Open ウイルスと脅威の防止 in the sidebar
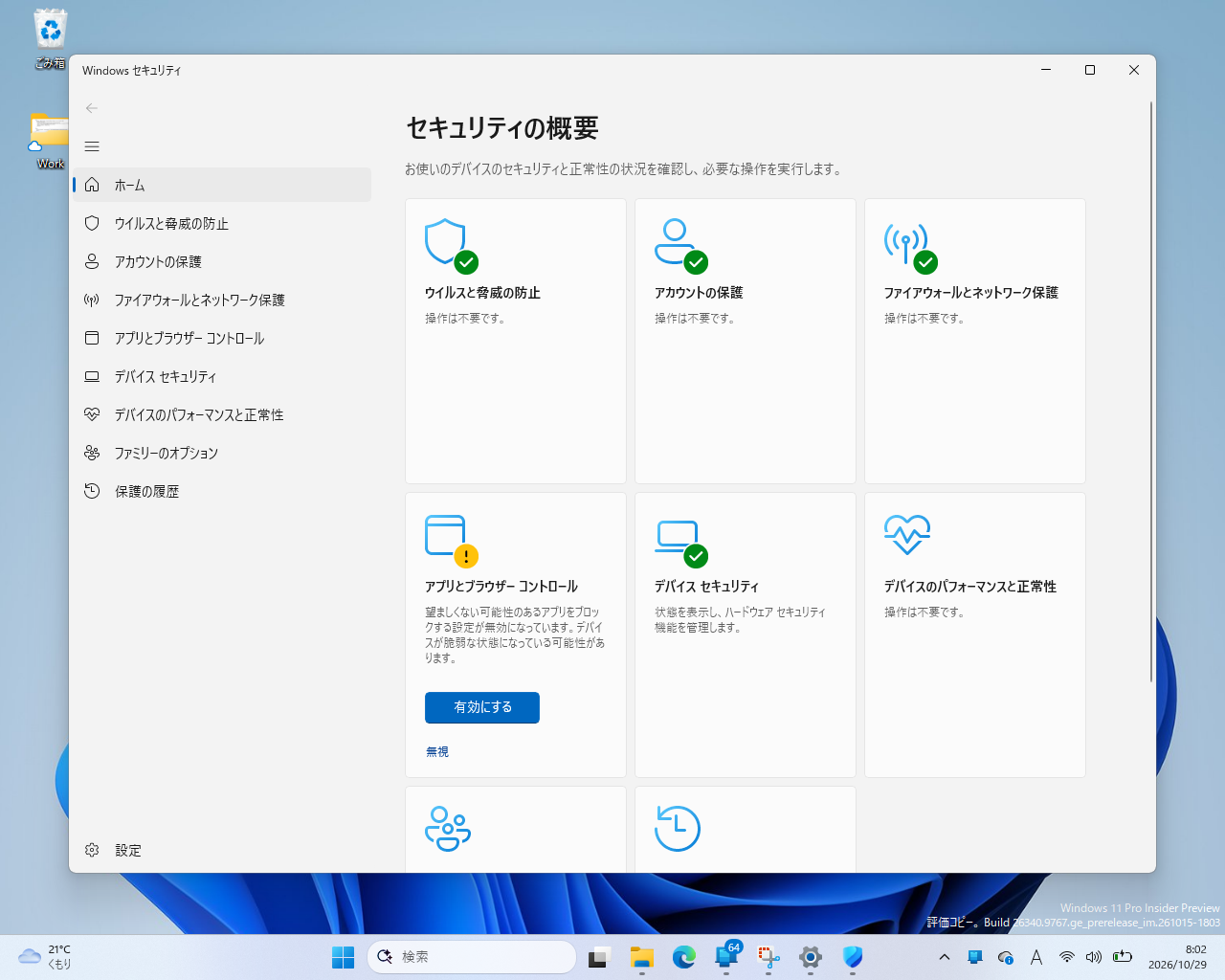The width and height of the screenshot is (1225, 980). 222,223
